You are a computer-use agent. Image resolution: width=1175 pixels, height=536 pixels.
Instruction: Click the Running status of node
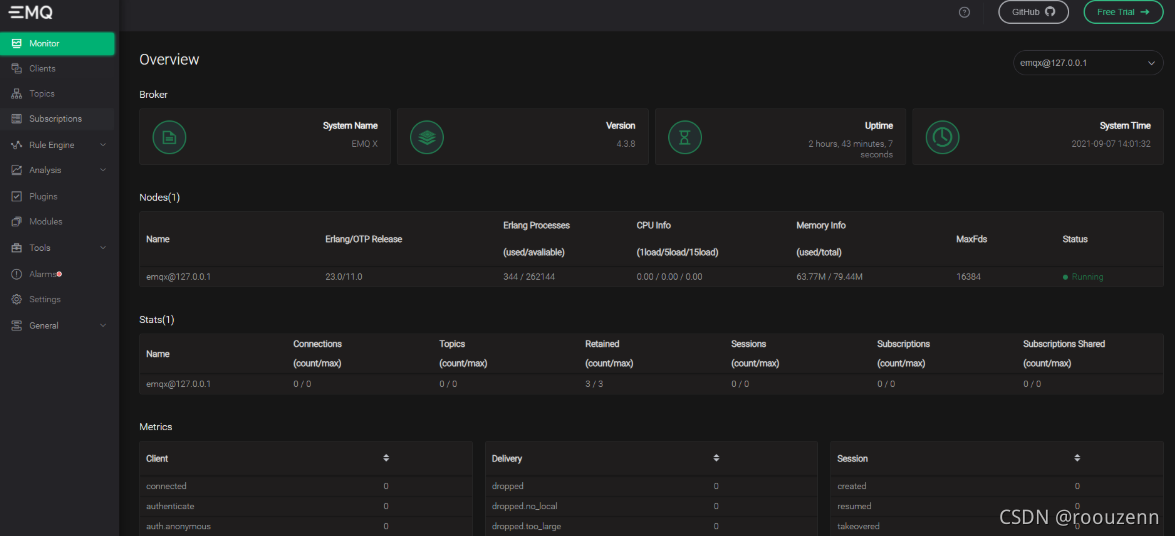1083,277
